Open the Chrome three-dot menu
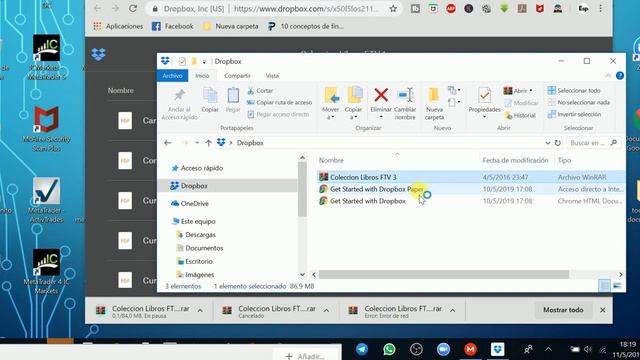The width and height of the screenshot is (640, 360). tap(600, 9)
